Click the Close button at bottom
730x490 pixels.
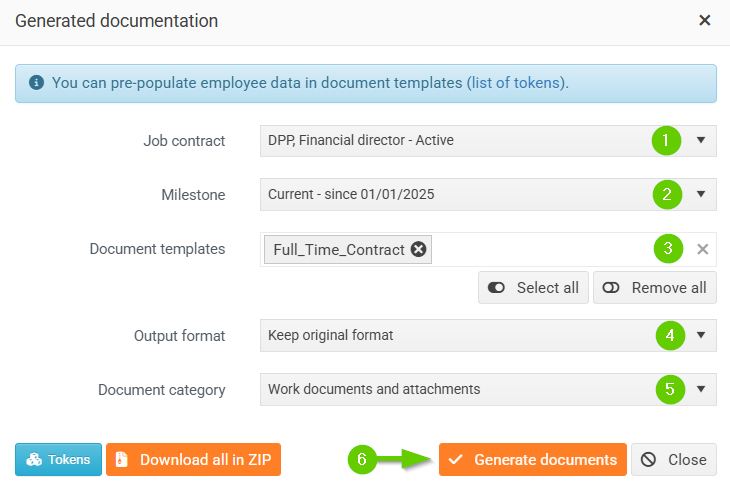coord(674,460)
